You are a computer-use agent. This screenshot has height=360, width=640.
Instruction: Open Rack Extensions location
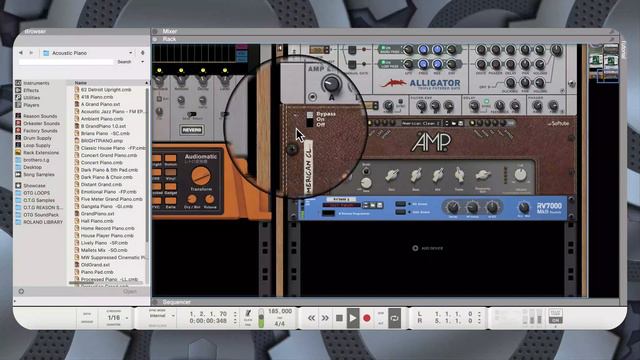point(37,153)
